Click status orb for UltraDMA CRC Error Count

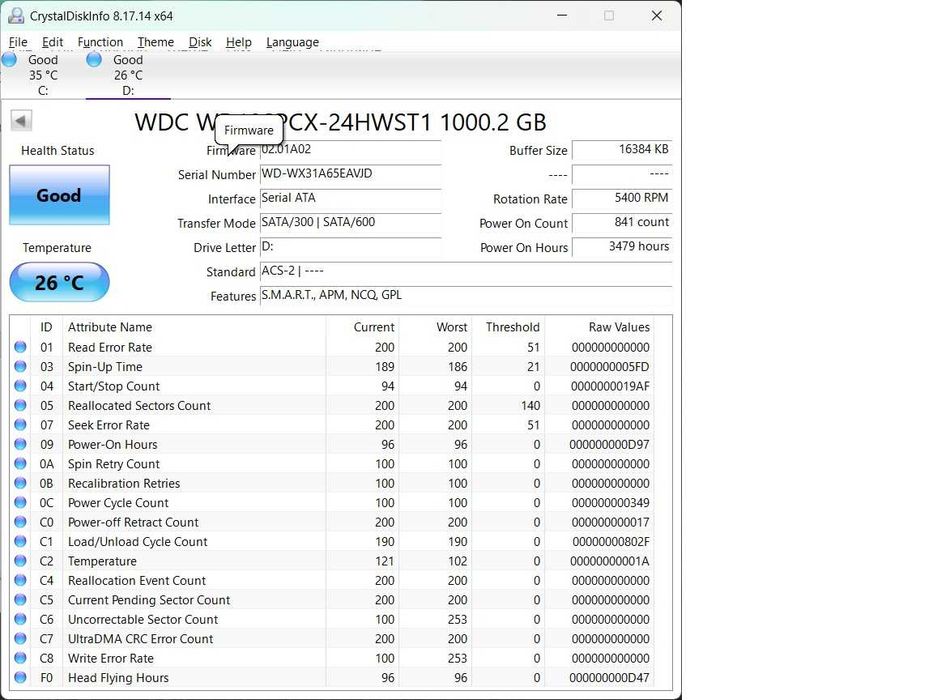click(x=20, y=638)
